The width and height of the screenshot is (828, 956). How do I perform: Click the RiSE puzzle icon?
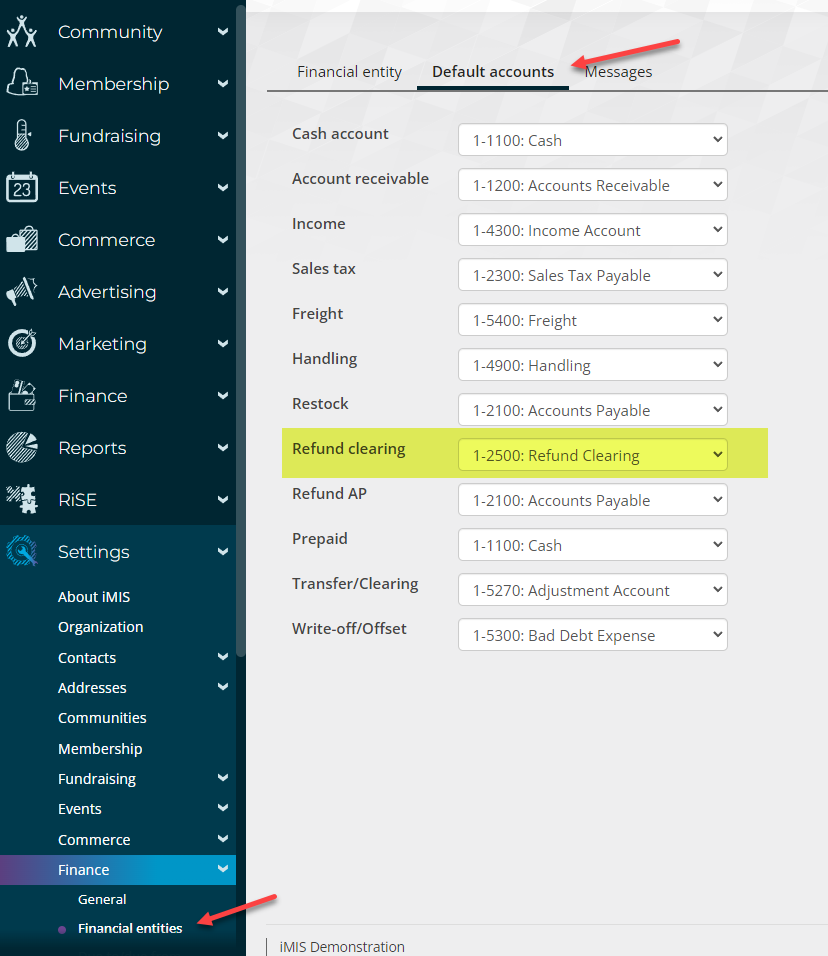[x=22, y=500]
